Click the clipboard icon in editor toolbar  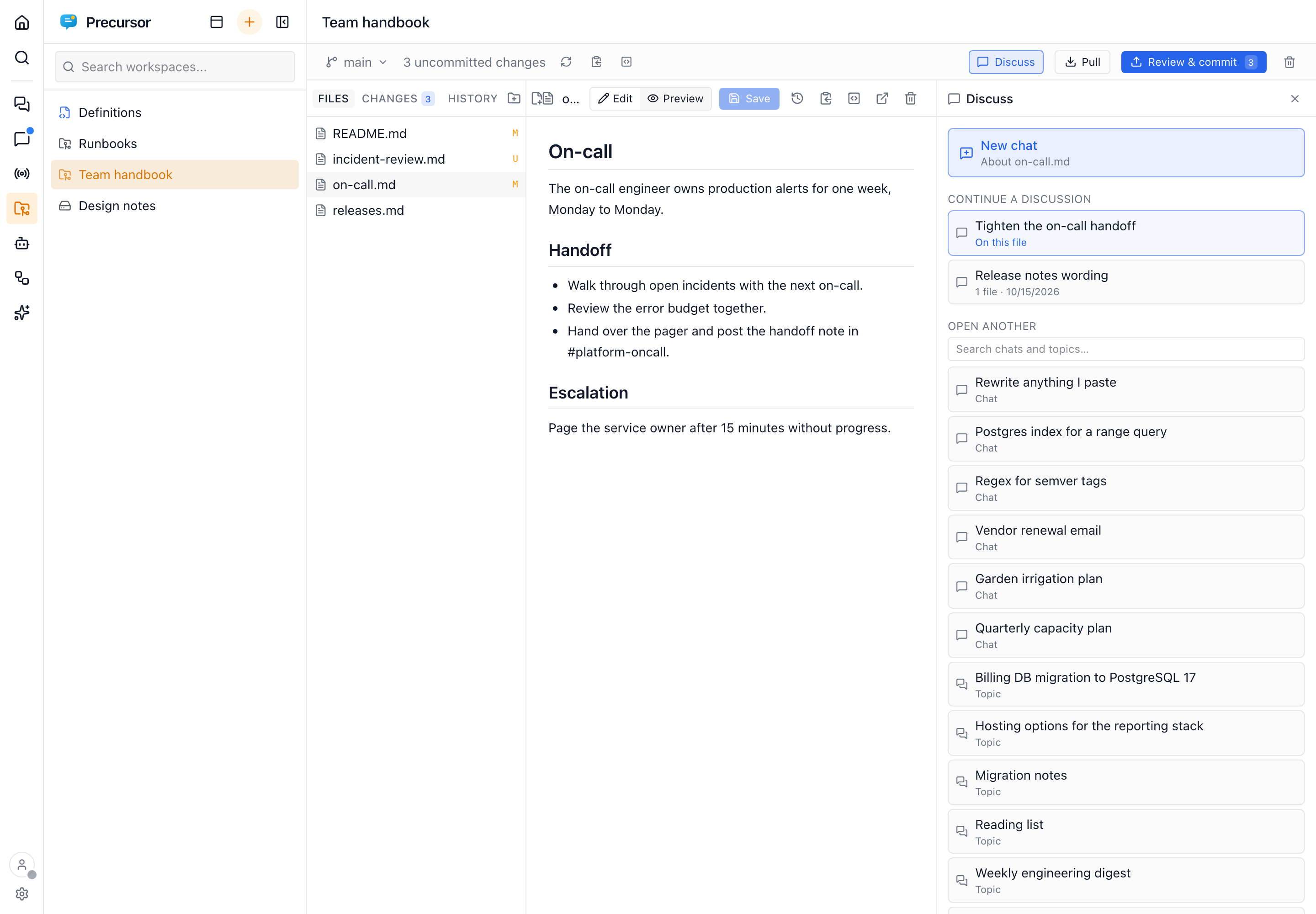pos(825,99)
